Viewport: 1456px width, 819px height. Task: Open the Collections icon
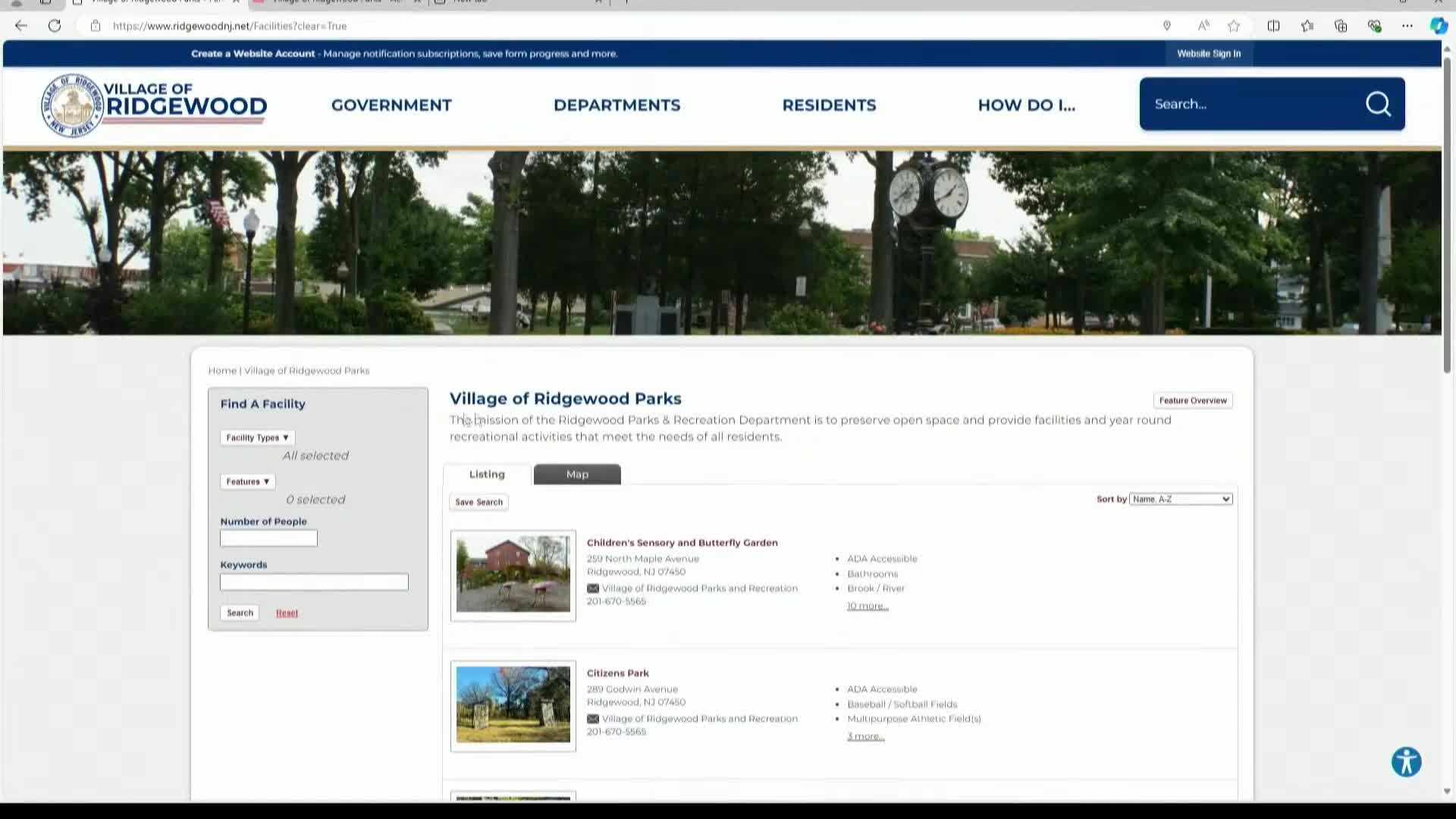click(x=1341, y=26)
